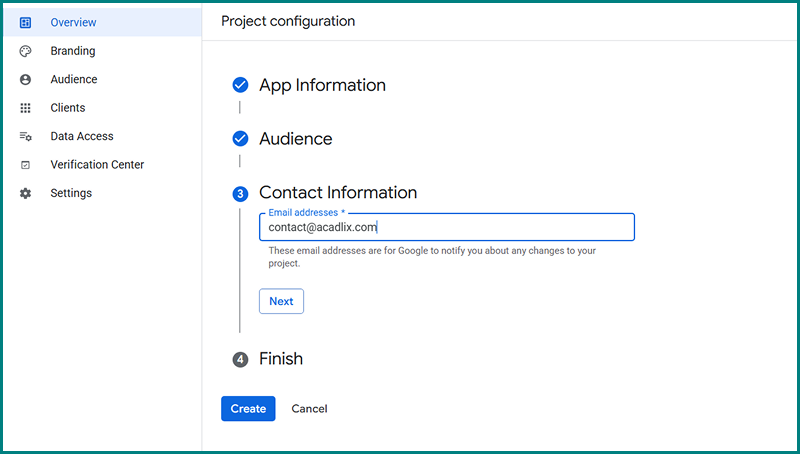Expand the Finish step heading

coord(281,359)
